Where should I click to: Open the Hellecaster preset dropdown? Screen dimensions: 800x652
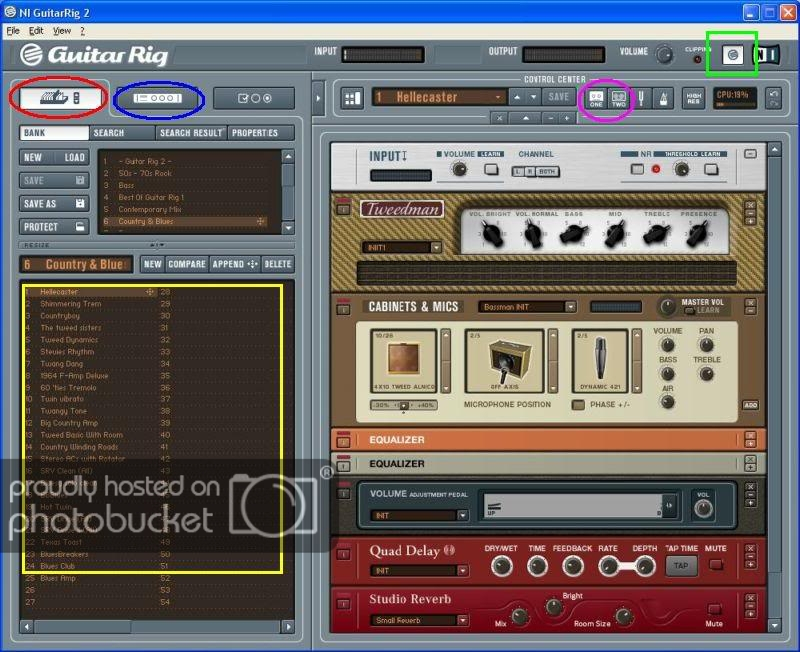[x=497, y=97]
